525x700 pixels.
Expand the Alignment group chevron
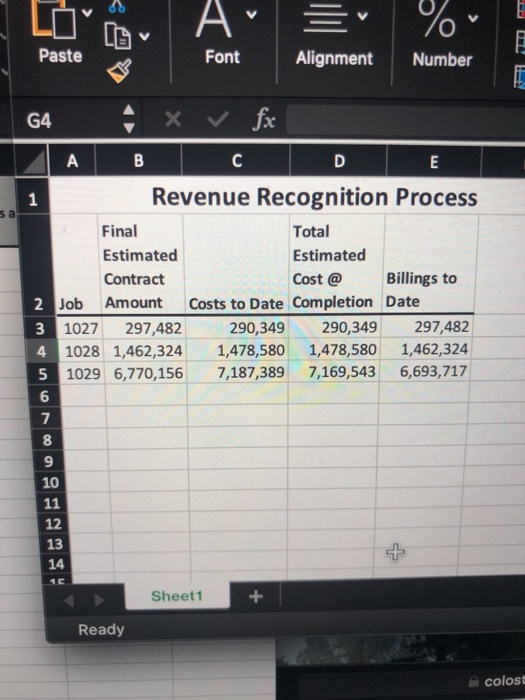coord(362,16)
